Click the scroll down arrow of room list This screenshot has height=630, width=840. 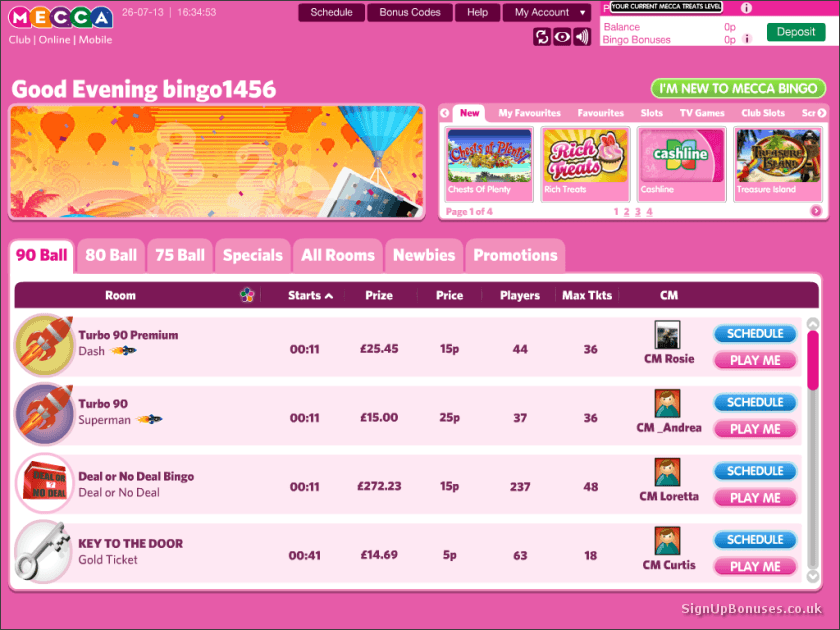pyautogui.click(x=813, y=576)
